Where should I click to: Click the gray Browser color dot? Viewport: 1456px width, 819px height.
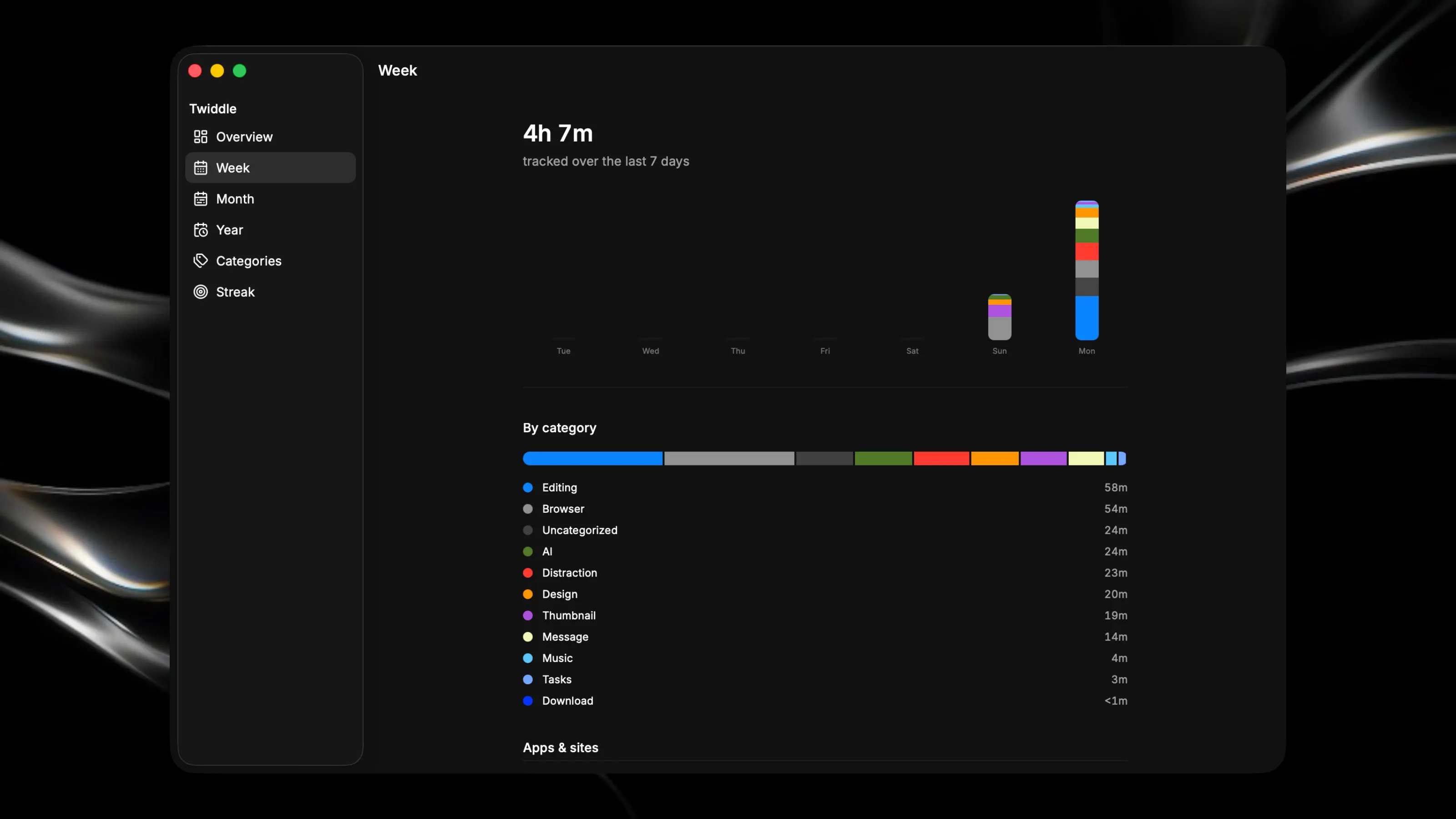528,509
